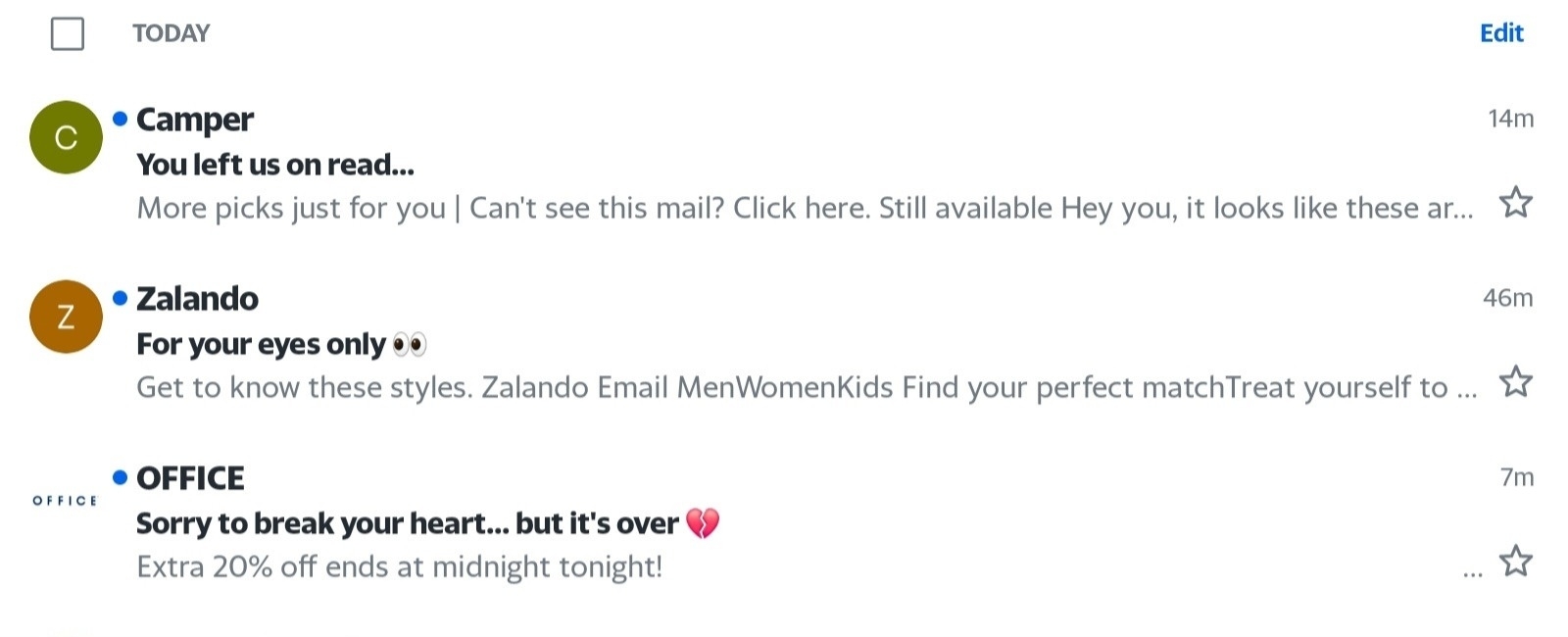This screenshot has width=1568, height=637.
Task: Click the OFFICE sender name
Action: click(190, 478)
